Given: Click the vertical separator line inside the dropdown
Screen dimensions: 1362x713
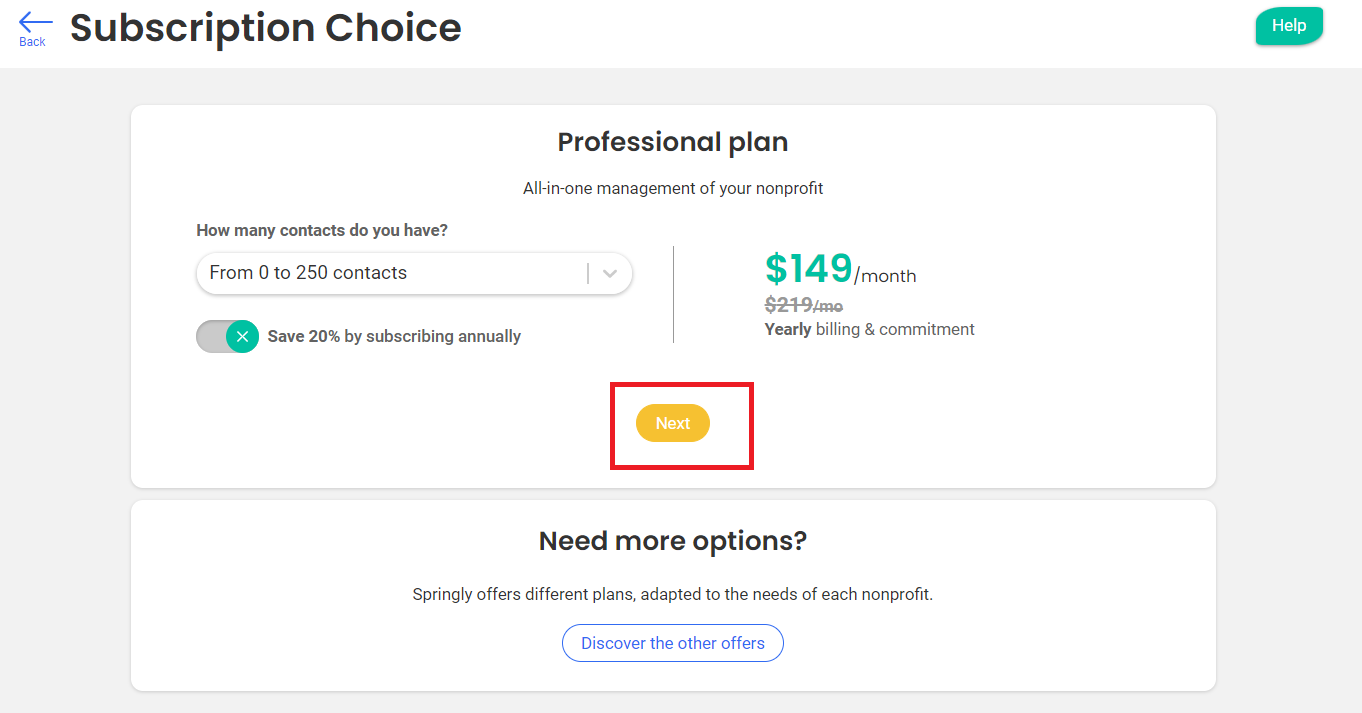Looking at the screenshot, I should point(588,273).
